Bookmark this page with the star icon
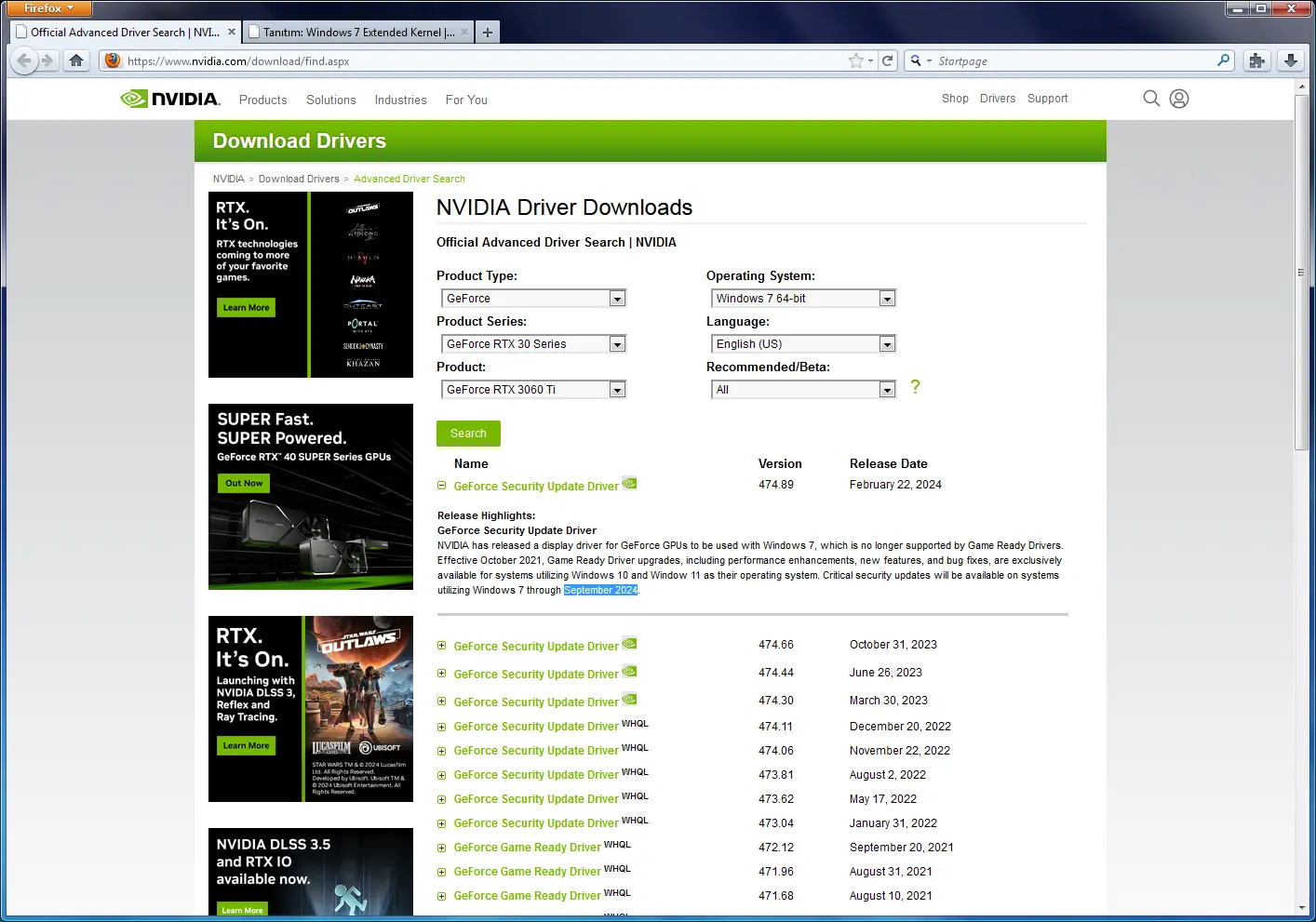 [x=855, y=60]
